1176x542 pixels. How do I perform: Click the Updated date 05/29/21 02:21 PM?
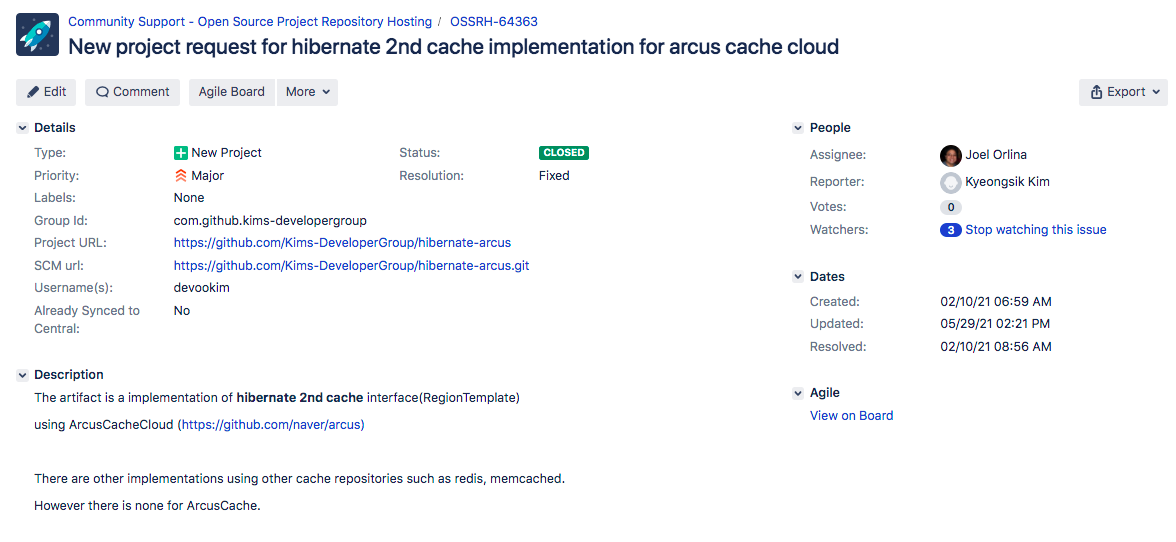click(995, 324)
